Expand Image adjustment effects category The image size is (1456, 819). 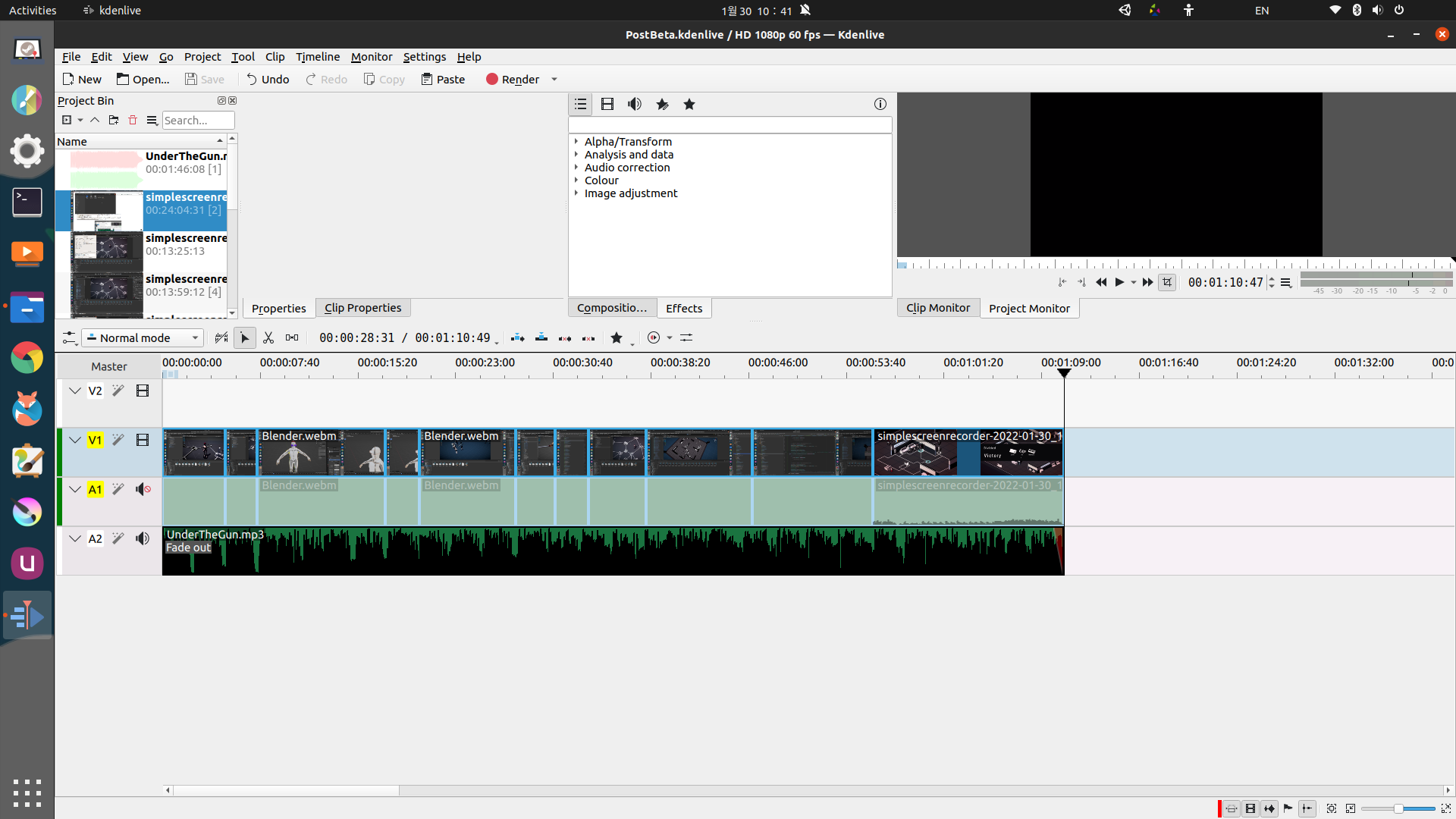(x=576, y=193)
